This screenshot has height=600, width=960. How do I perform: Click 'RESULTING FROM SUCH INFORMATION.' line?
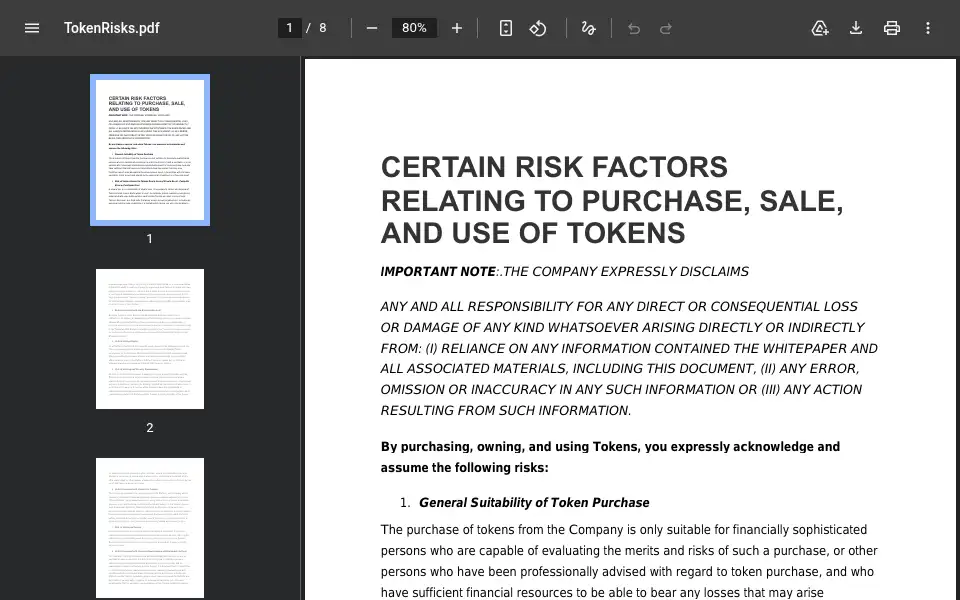coord(506,411)
